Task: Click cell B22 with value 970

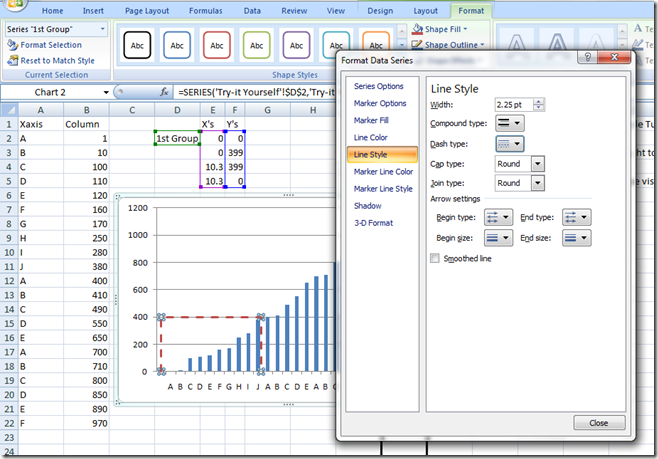Action: (x=86, y=423)
